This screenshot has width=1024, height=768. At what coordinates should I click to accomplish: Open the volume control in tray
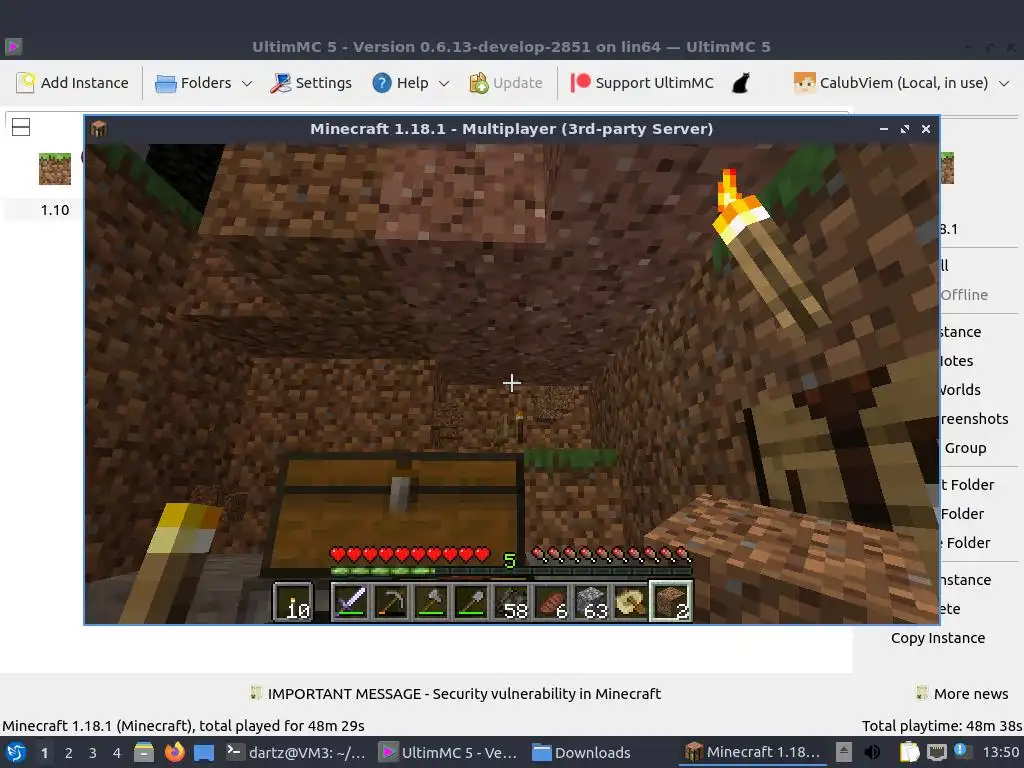[x=872, y=752]
